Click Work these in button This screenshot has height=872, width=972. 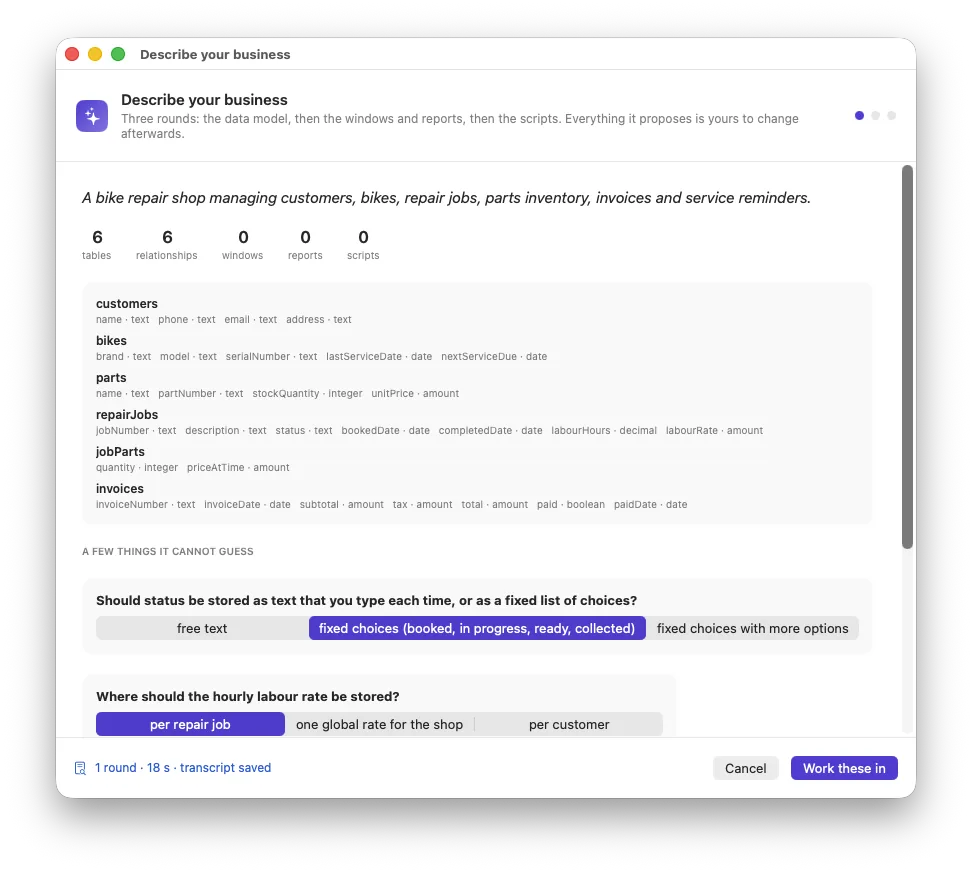click(x=844, y=769)
